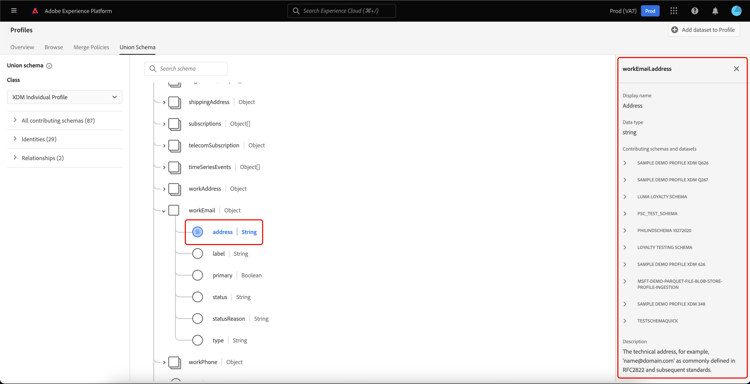750x384 pixels.
Task: Select the label String field node
Action: point(198,254)
